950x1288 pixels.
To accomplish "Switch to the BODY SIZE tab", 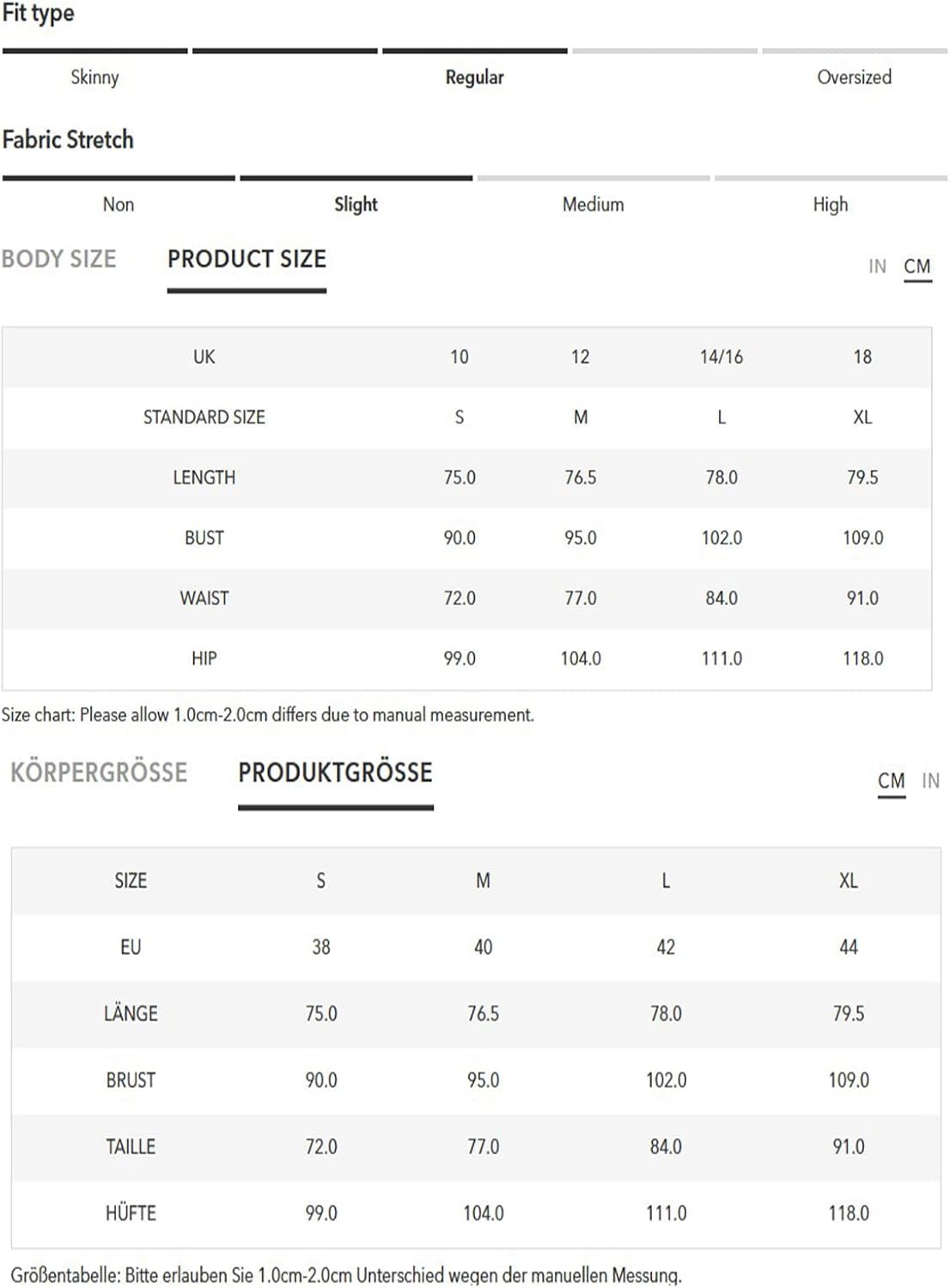I will (x=58, y=258).
